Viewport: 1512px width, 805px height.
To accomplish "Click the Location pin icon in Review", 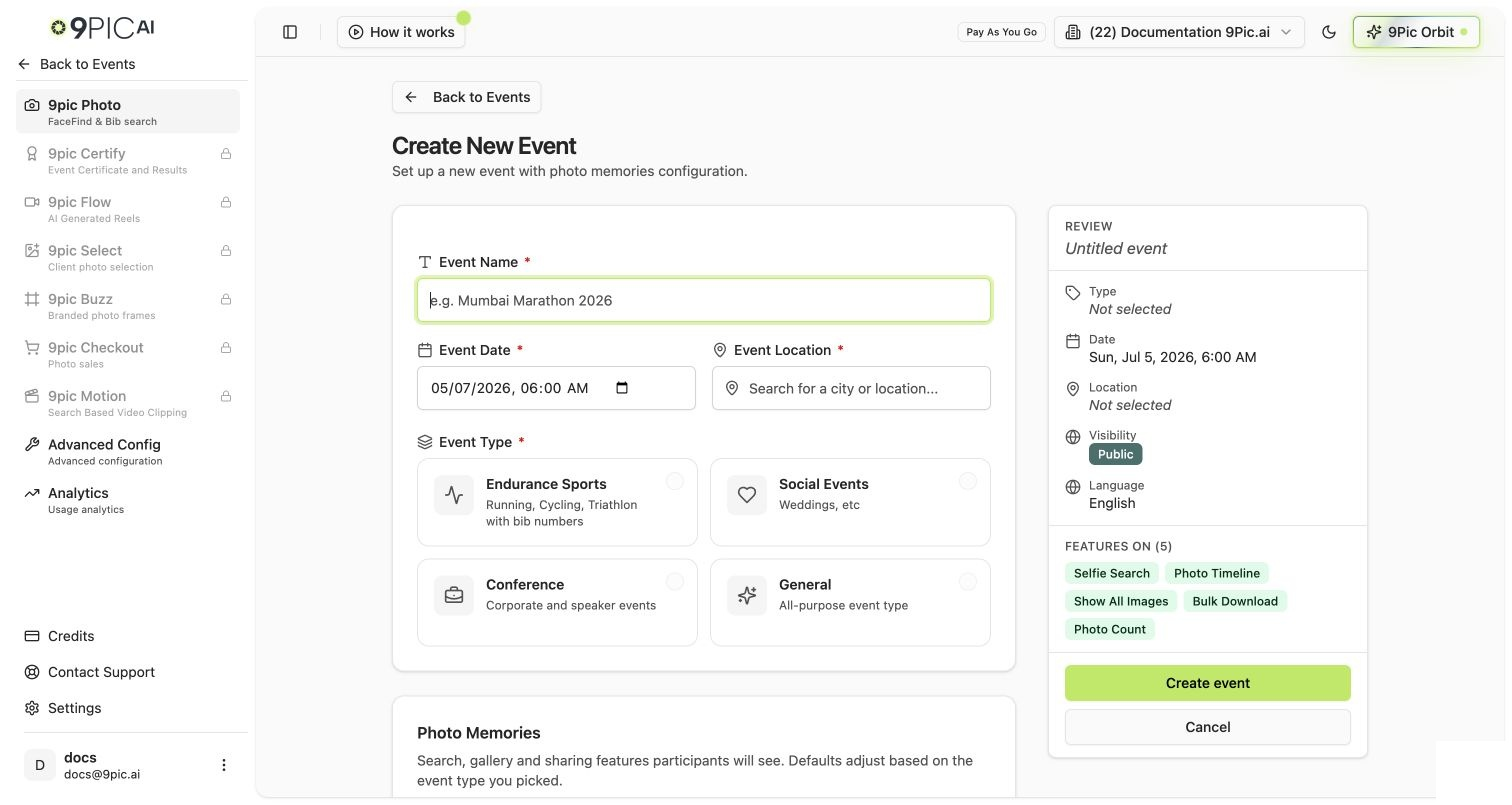I will click(x=1073, y=389).
